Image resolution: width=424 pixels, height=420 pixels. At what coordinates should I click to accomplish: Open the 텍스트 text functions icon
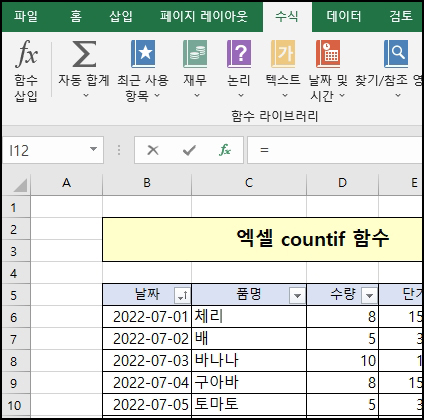coord(283,54)
